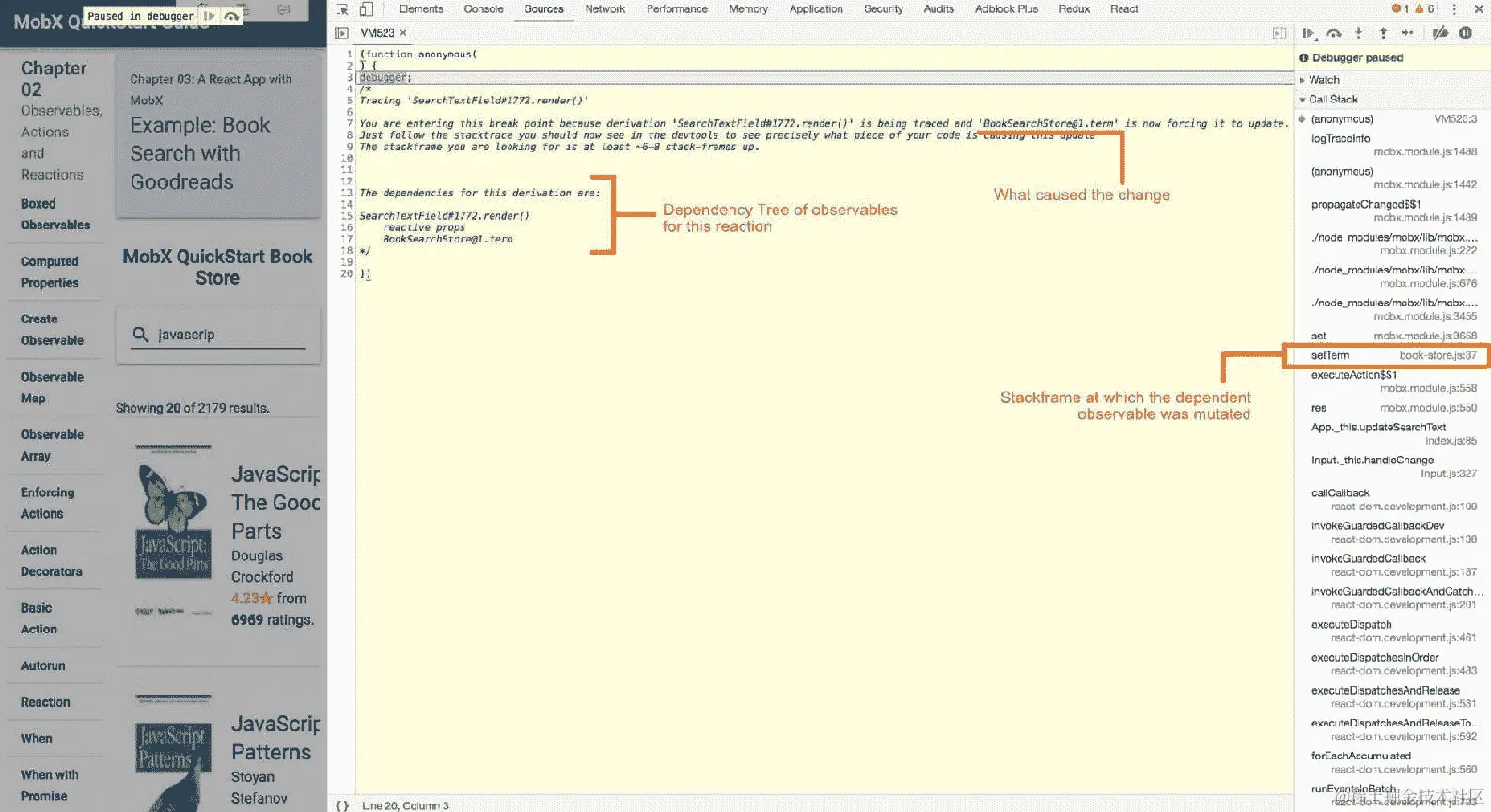Toggle the debugger sidebar pane icon
Viewport: 1491px width, 812px height.
tap(1279, 33)
